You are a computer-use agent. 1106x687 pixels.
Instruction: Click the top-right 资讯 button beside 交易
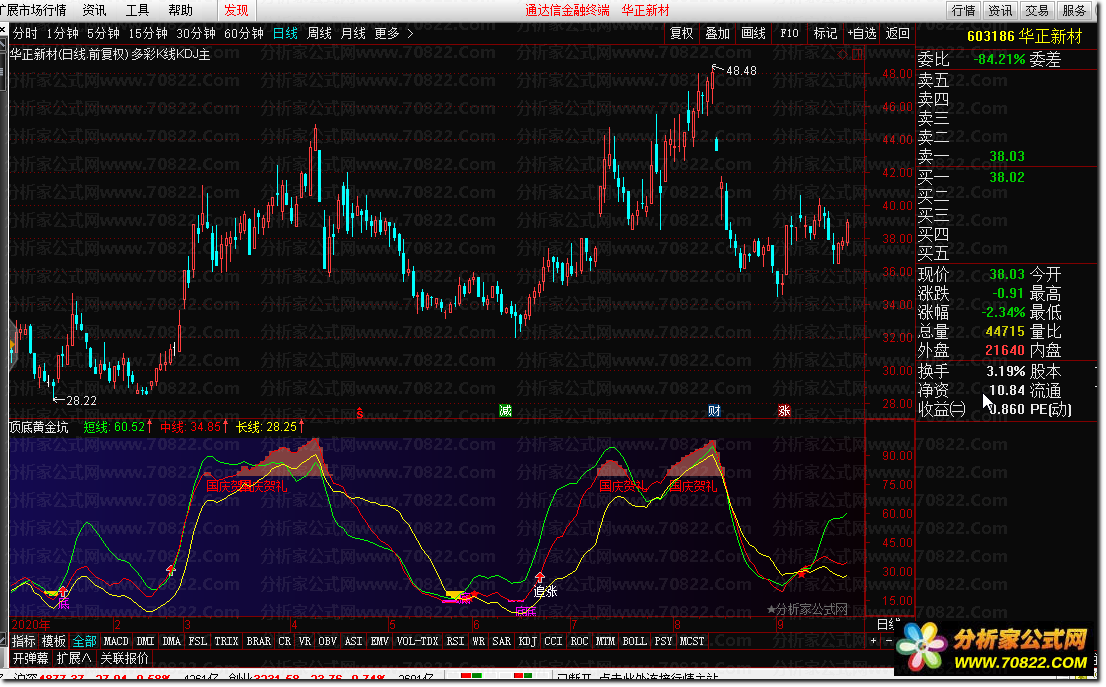pos(999,10)
